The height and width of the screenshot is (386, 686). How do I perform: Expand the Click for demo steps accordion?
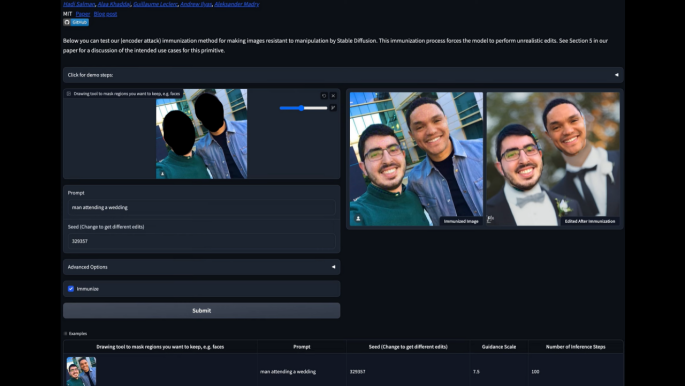(x=343, y=75)
